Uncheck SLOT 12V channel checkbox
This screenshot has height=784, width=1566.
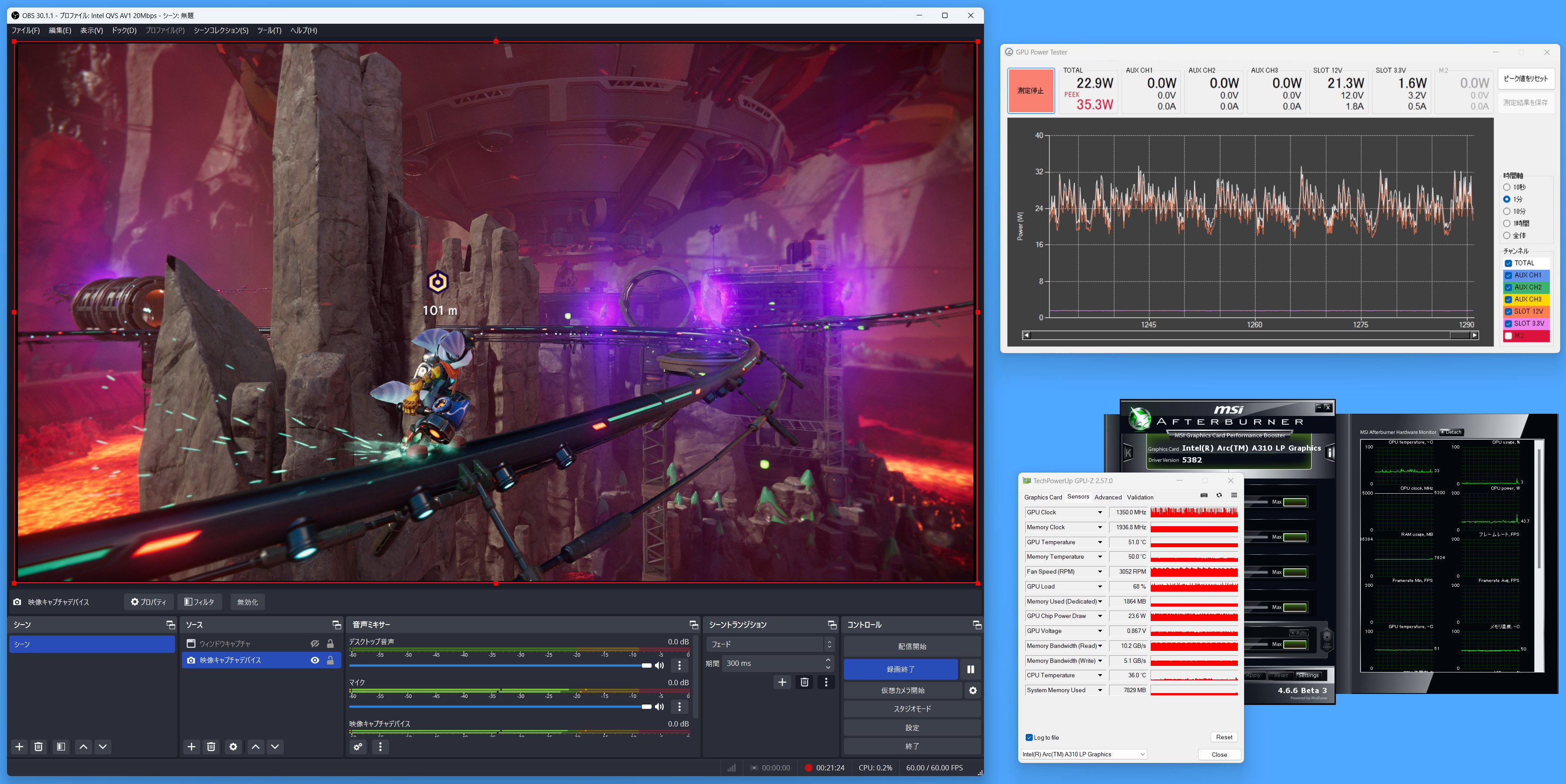click(x=1508, y=311)
